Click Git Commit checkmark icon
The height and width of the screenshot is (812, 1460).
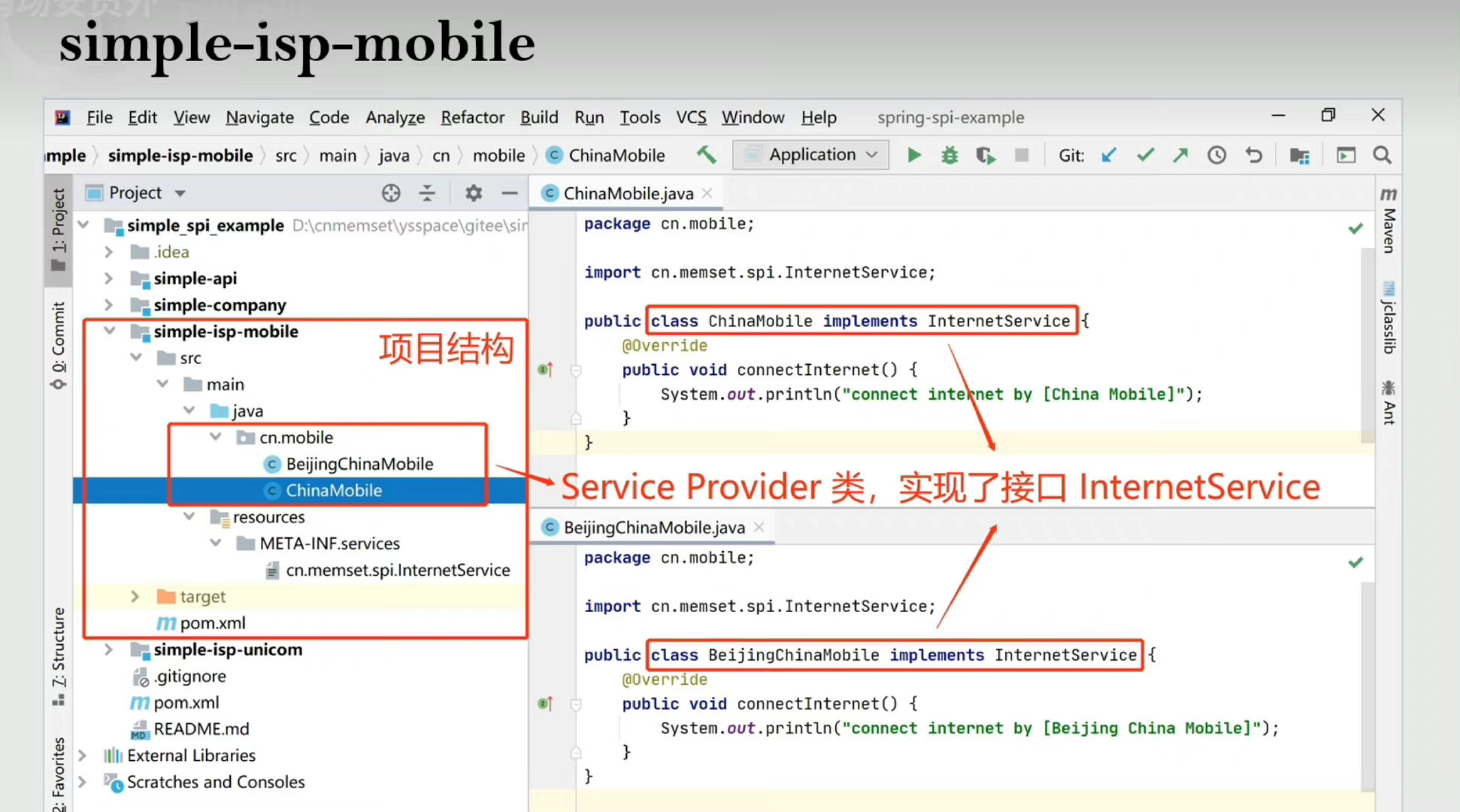(1145, 156)
